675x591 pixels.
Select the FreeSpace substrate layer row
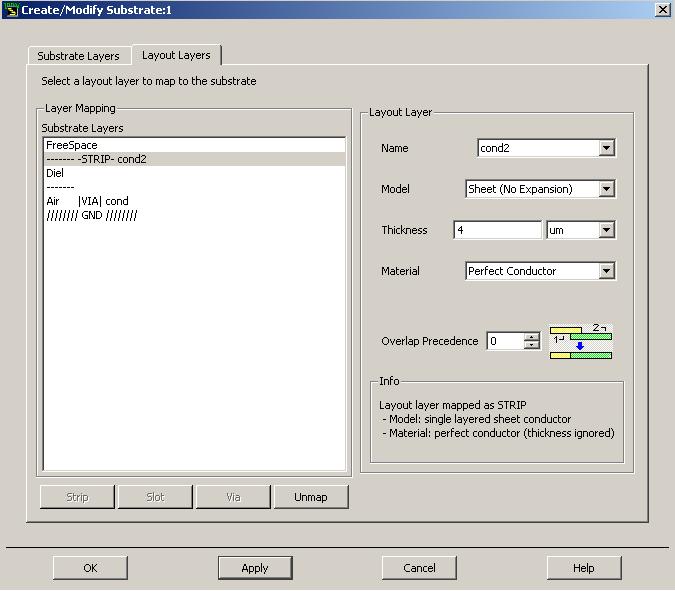click(194, 145)
